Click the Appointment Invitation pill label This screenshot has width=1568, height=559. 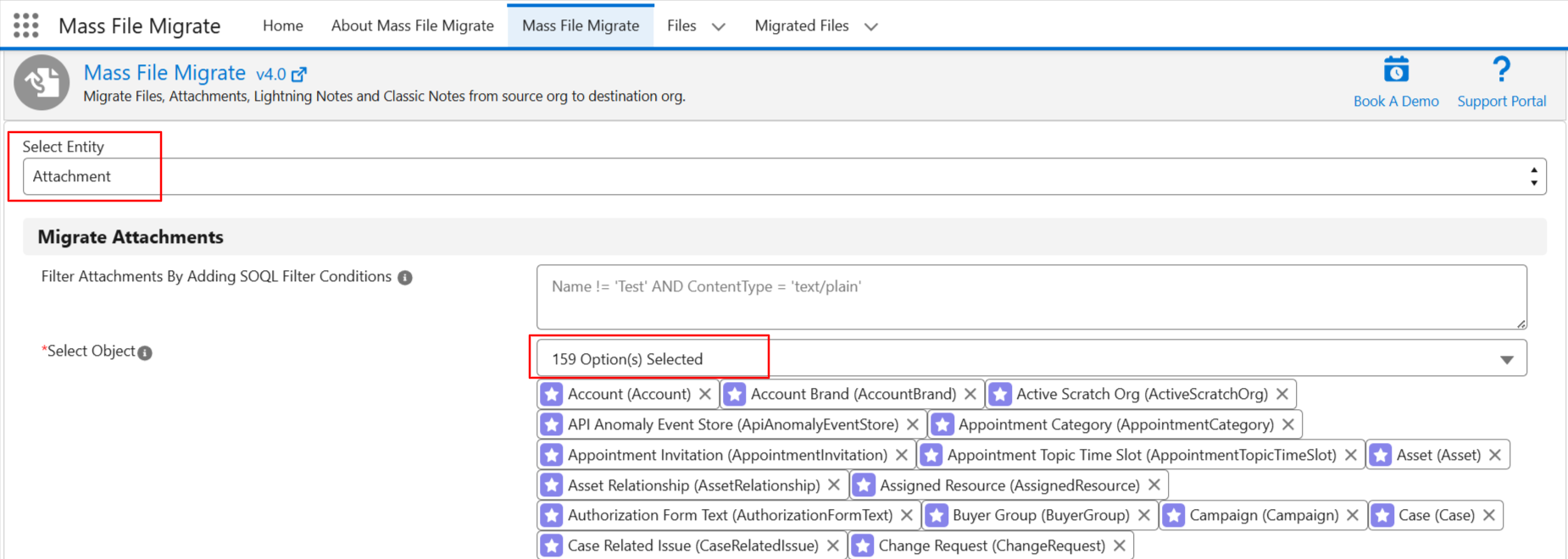(x=727, y=455)
